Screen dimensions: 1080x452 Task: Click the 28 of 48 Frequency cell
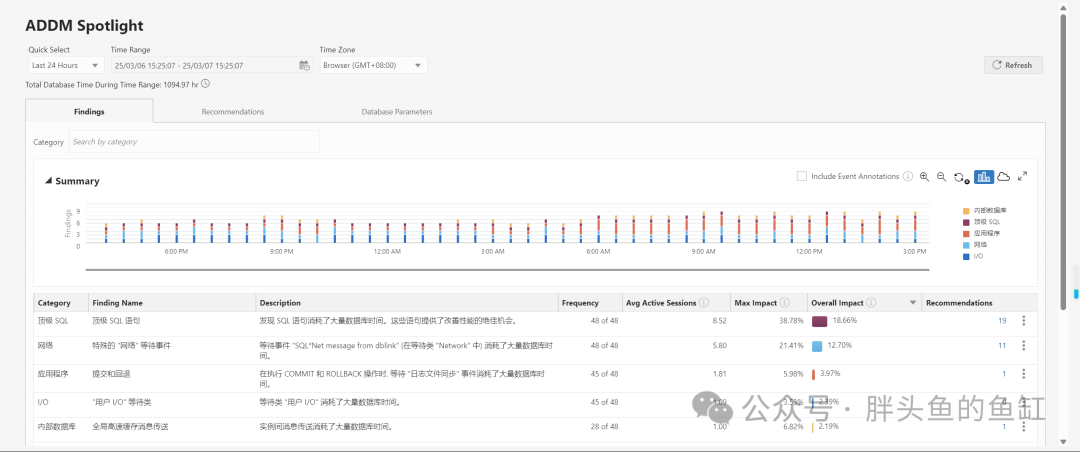click(x=604, y=427)
